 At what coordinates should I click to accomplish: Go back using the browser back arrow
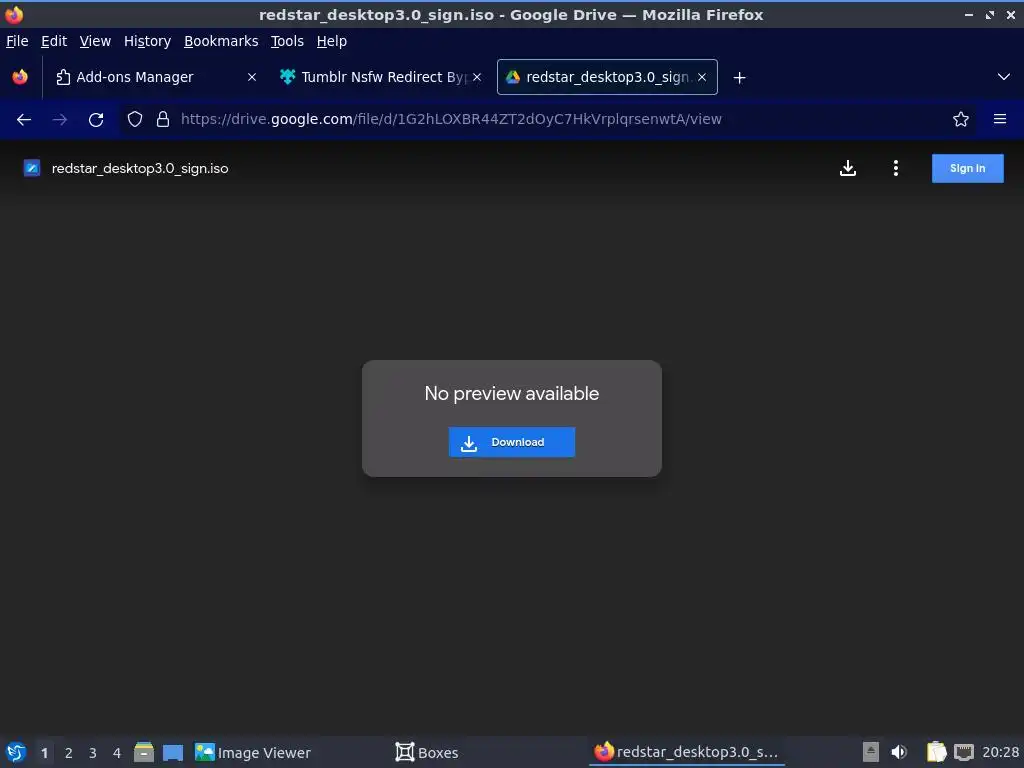[24, 120]
